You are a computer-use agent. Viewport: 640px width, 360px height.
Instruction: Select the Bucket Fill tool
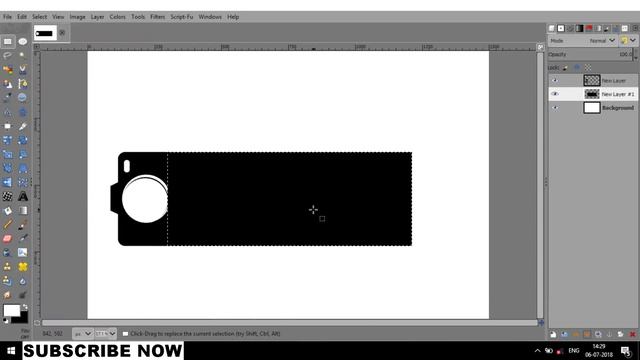(x=7, y=211)
